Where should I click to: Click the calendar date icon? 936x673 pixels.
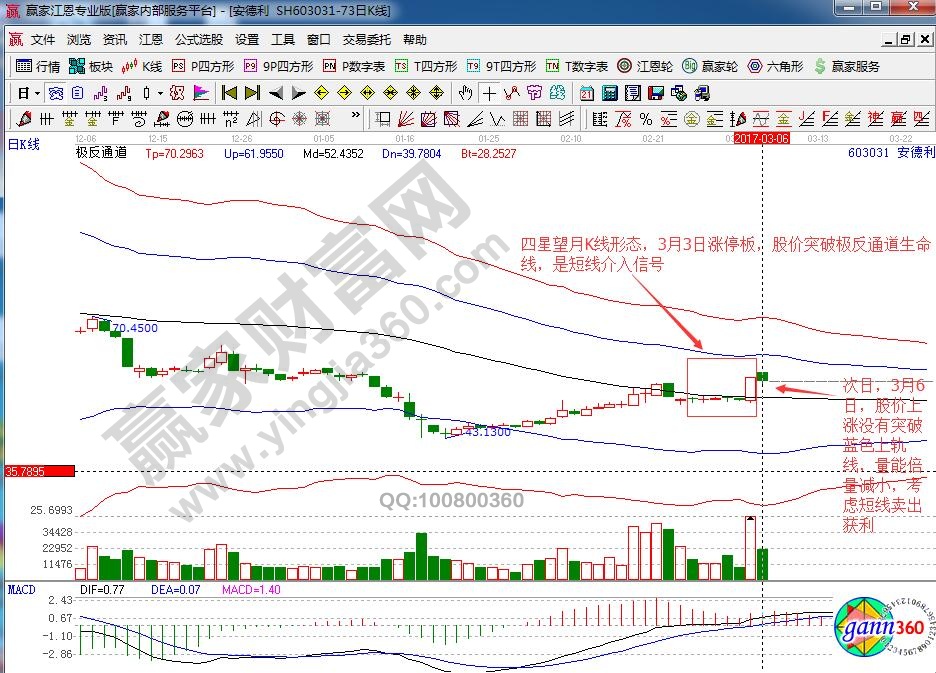pyautogui.click(x=586, y=93)
